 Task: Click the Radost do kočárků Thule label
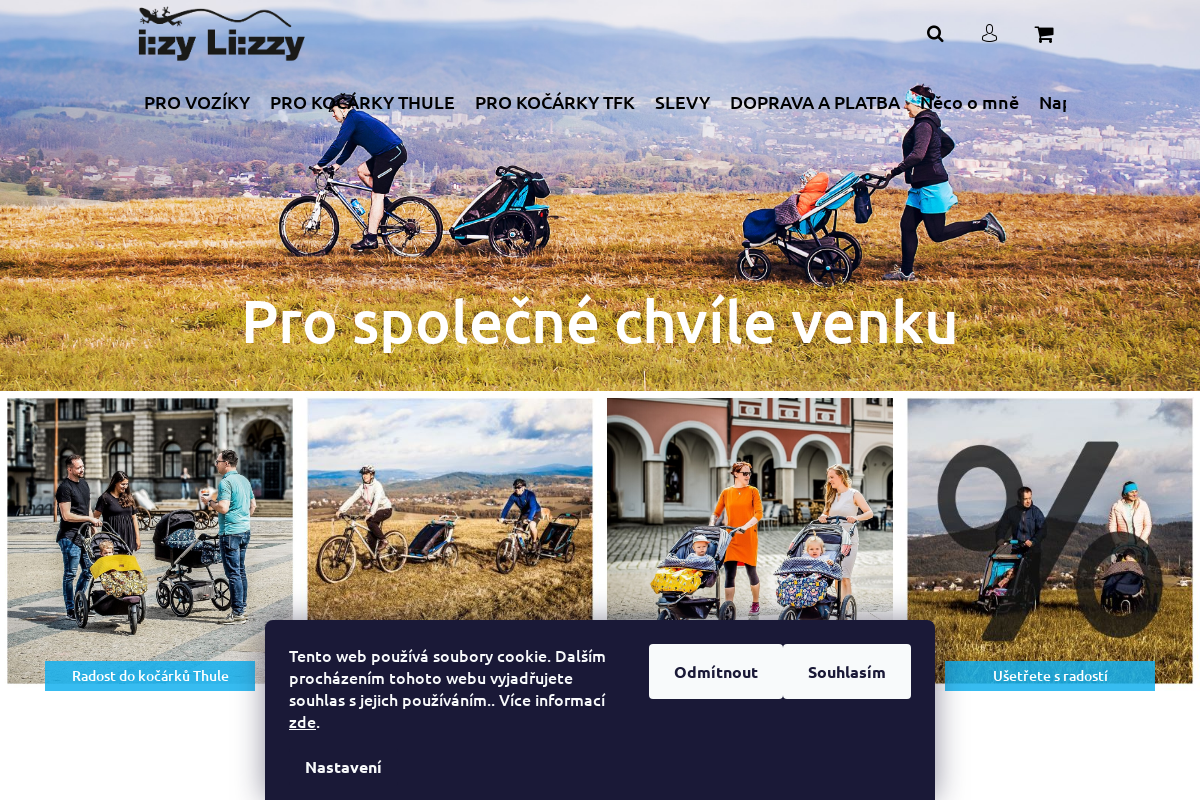pos(150,676)
